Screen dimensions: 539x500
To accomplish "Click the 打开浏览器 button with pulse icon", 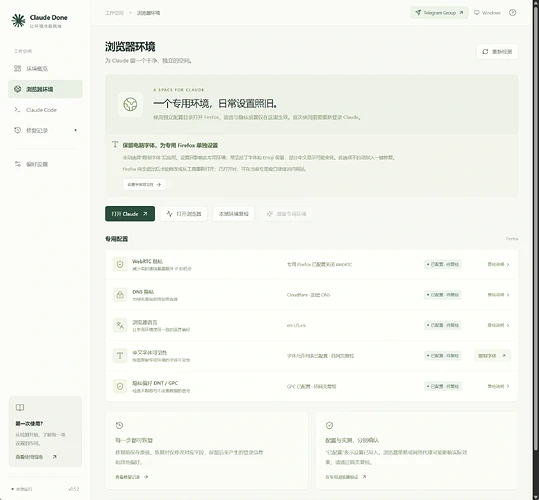I will tap(184, 214).
